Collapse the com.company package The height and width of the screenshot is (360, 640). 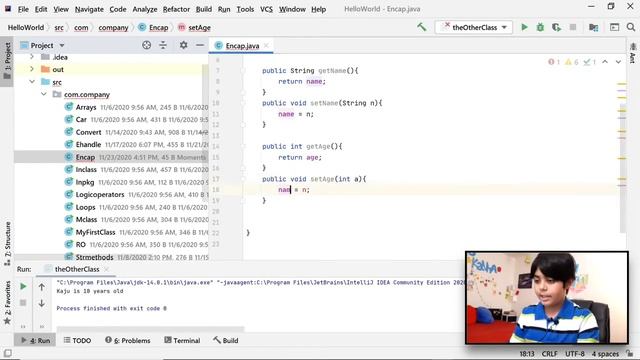click(x=44, y=94)
